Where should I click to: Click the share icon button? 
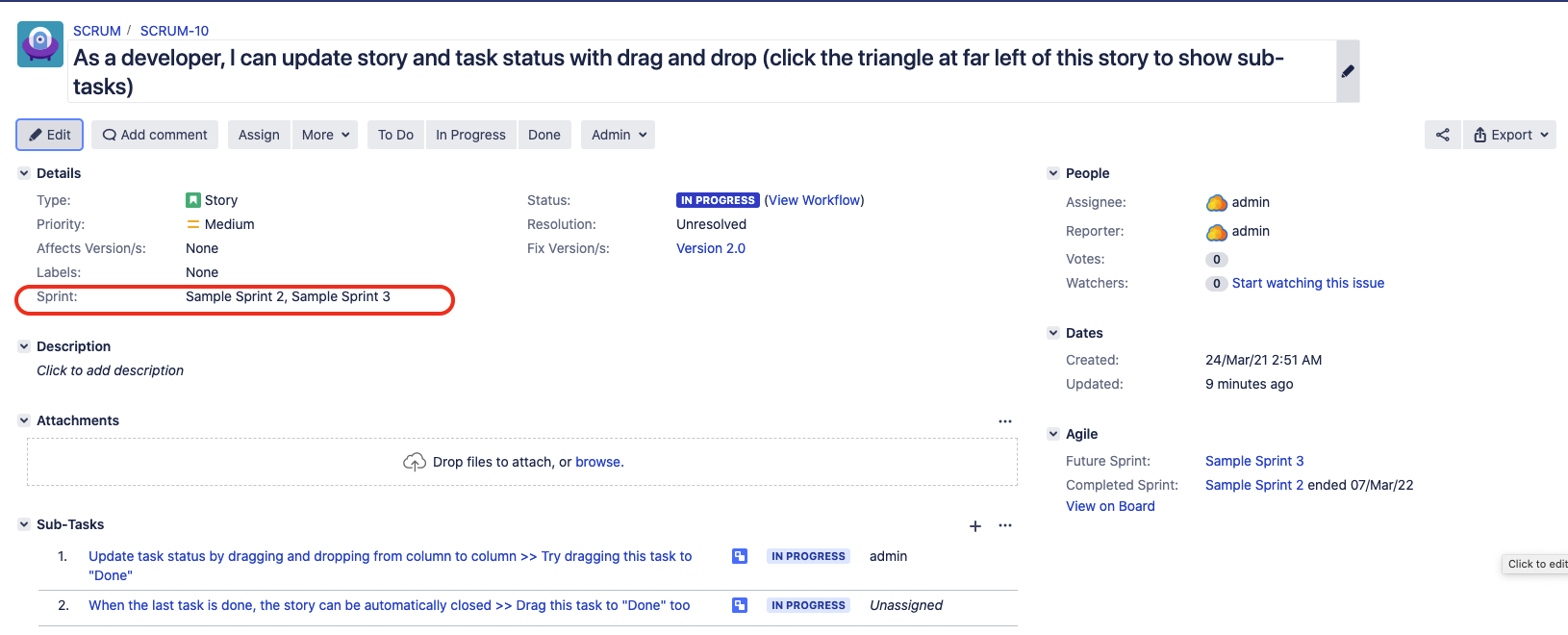1442,135
